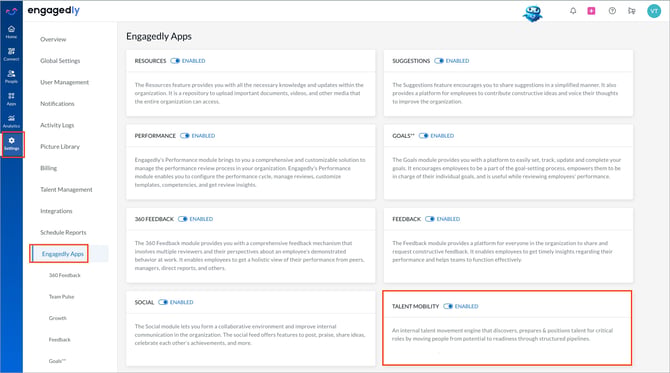
Task: Toggle the 360 Feedback app switch
Action: point(182,219)
